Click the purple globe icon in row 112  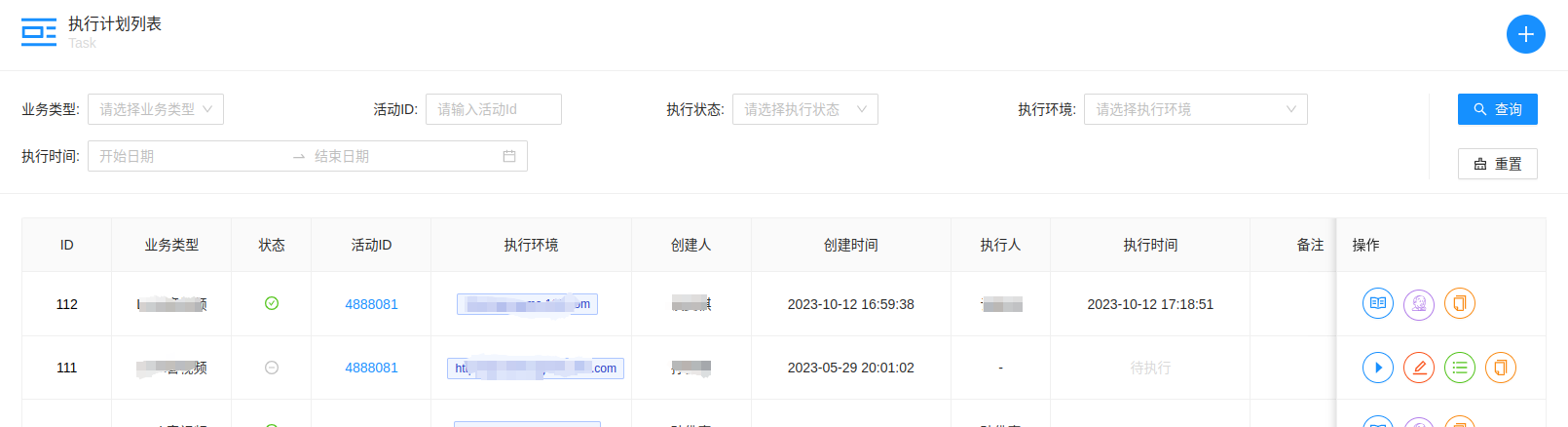(1418, 303)
